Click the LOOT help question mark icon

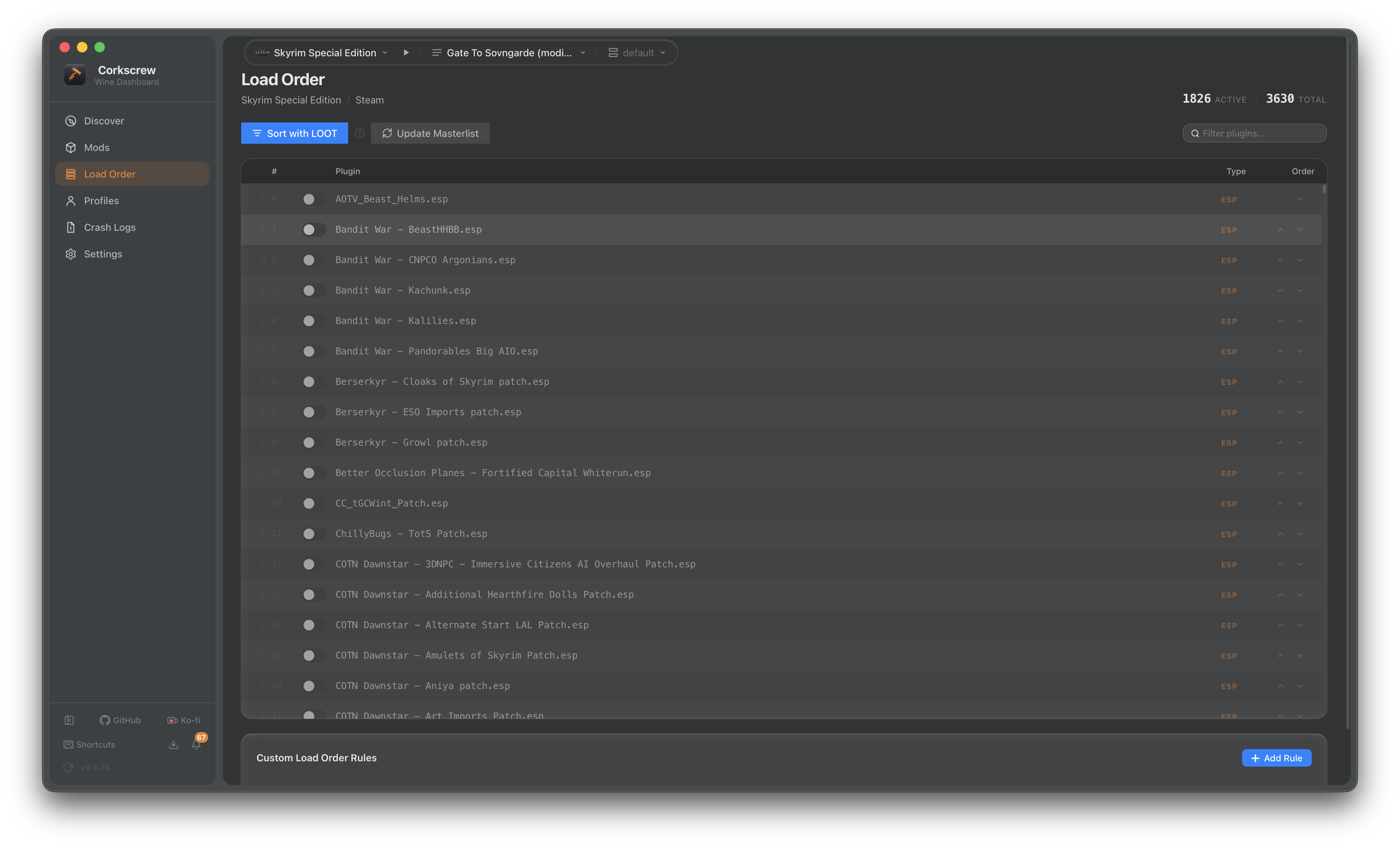tap(359, 133)
